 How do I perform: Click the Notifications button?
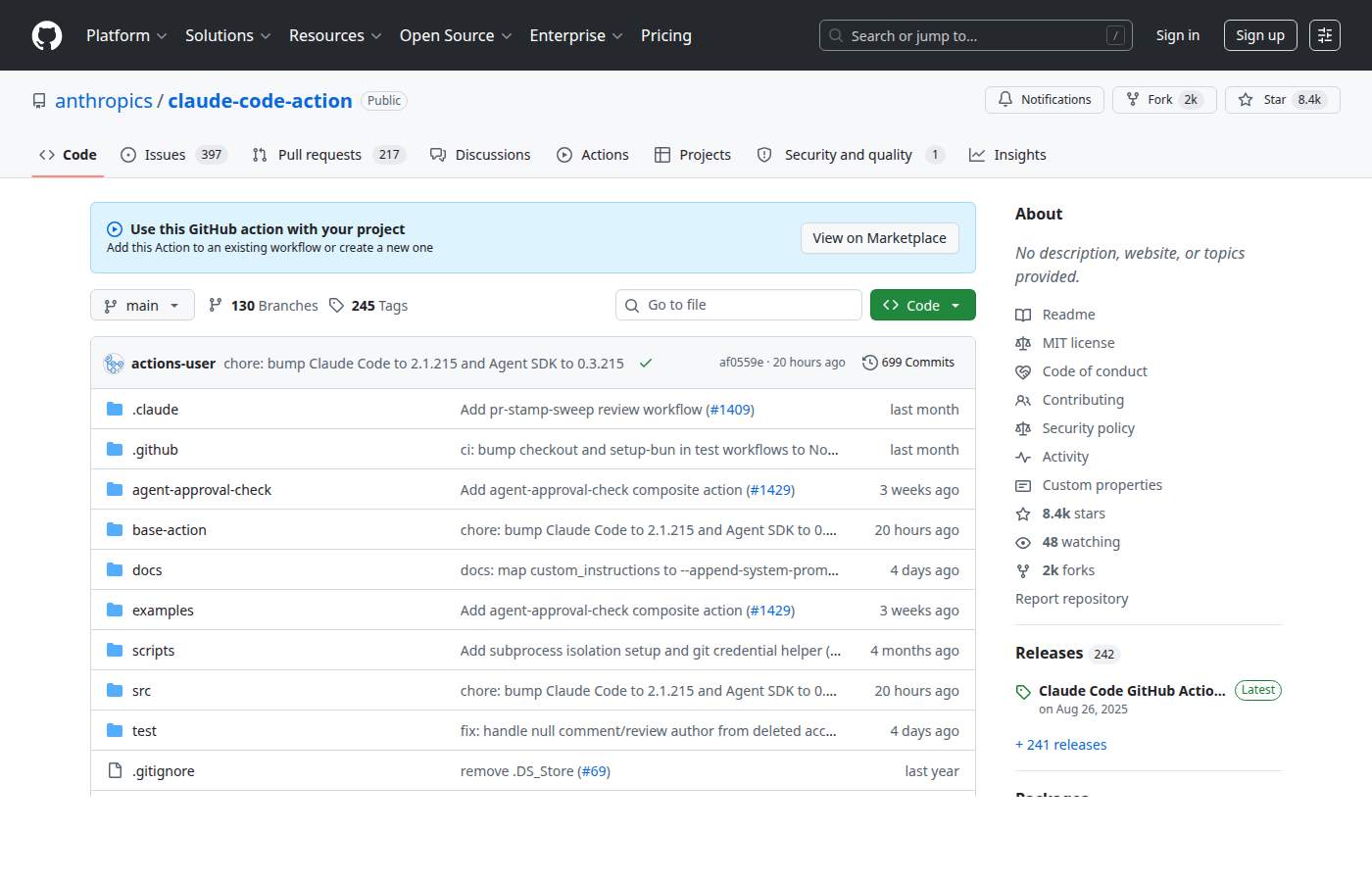click(1045, 100)
